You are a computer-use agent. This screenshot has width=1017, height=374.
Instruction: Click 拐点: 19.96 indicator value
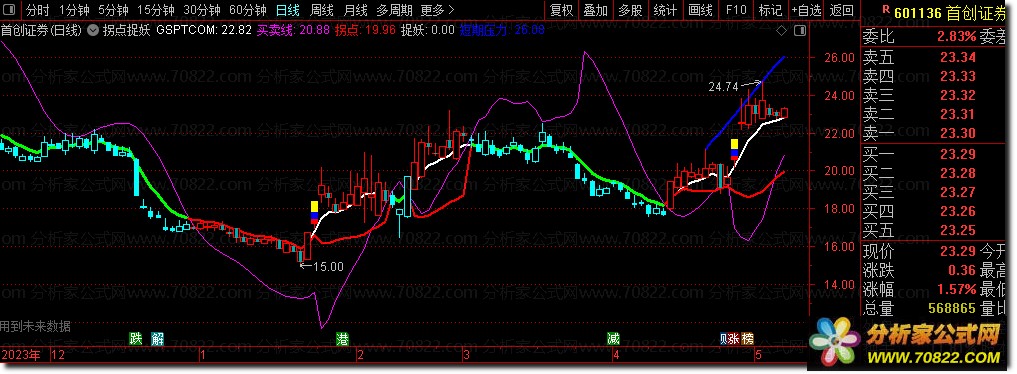[x=365, y=30]
